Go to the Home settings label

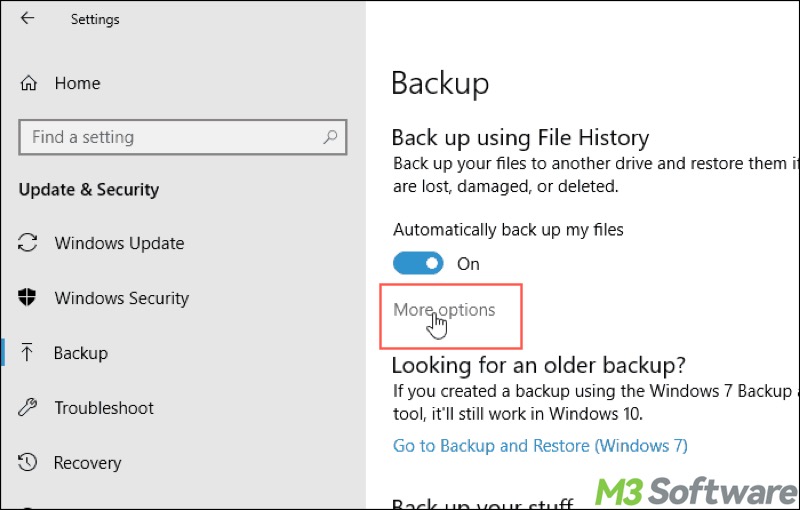pyautogui.click(x=77, y=84)
